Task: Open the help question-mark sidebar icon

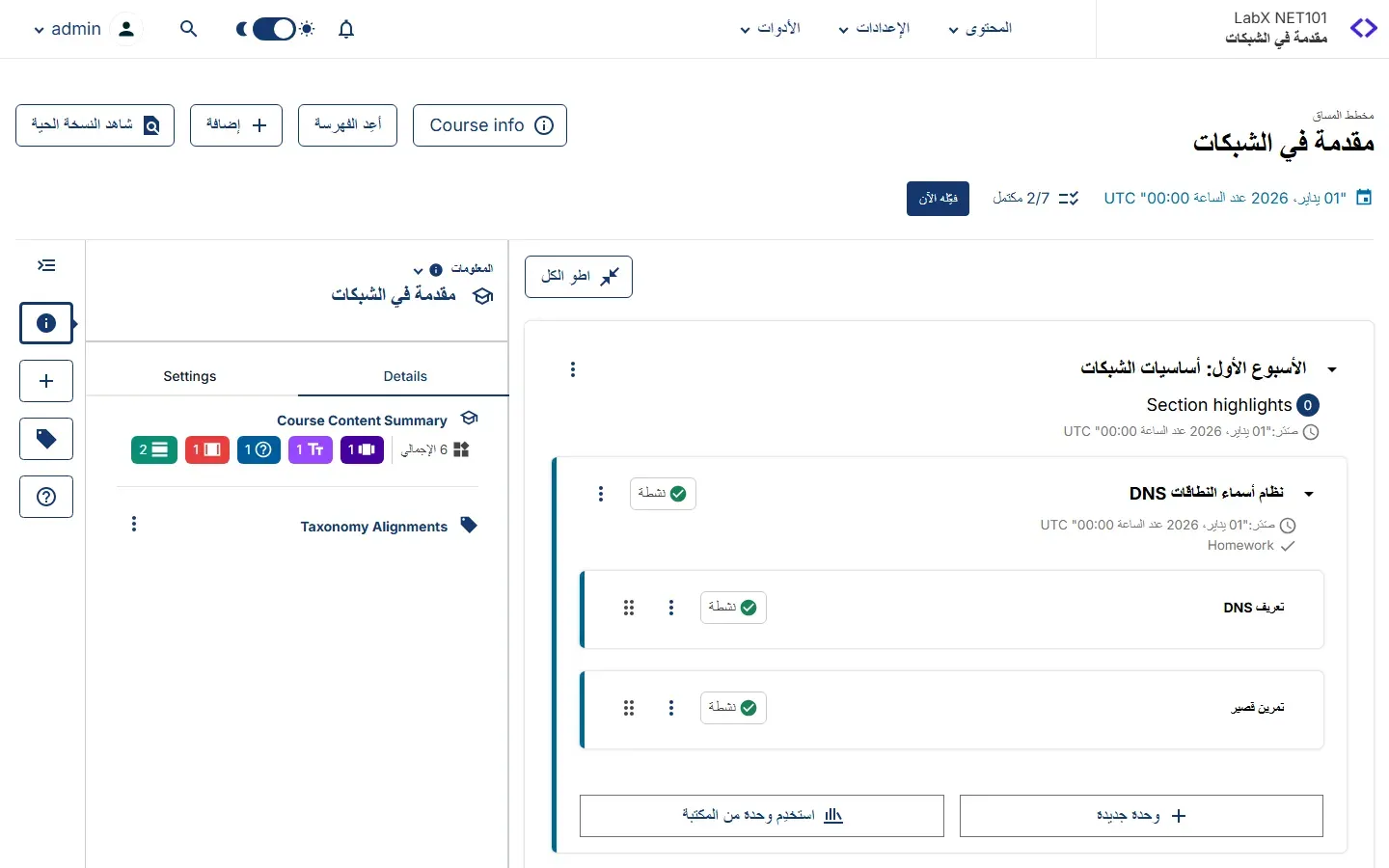Action: point(46,497)
